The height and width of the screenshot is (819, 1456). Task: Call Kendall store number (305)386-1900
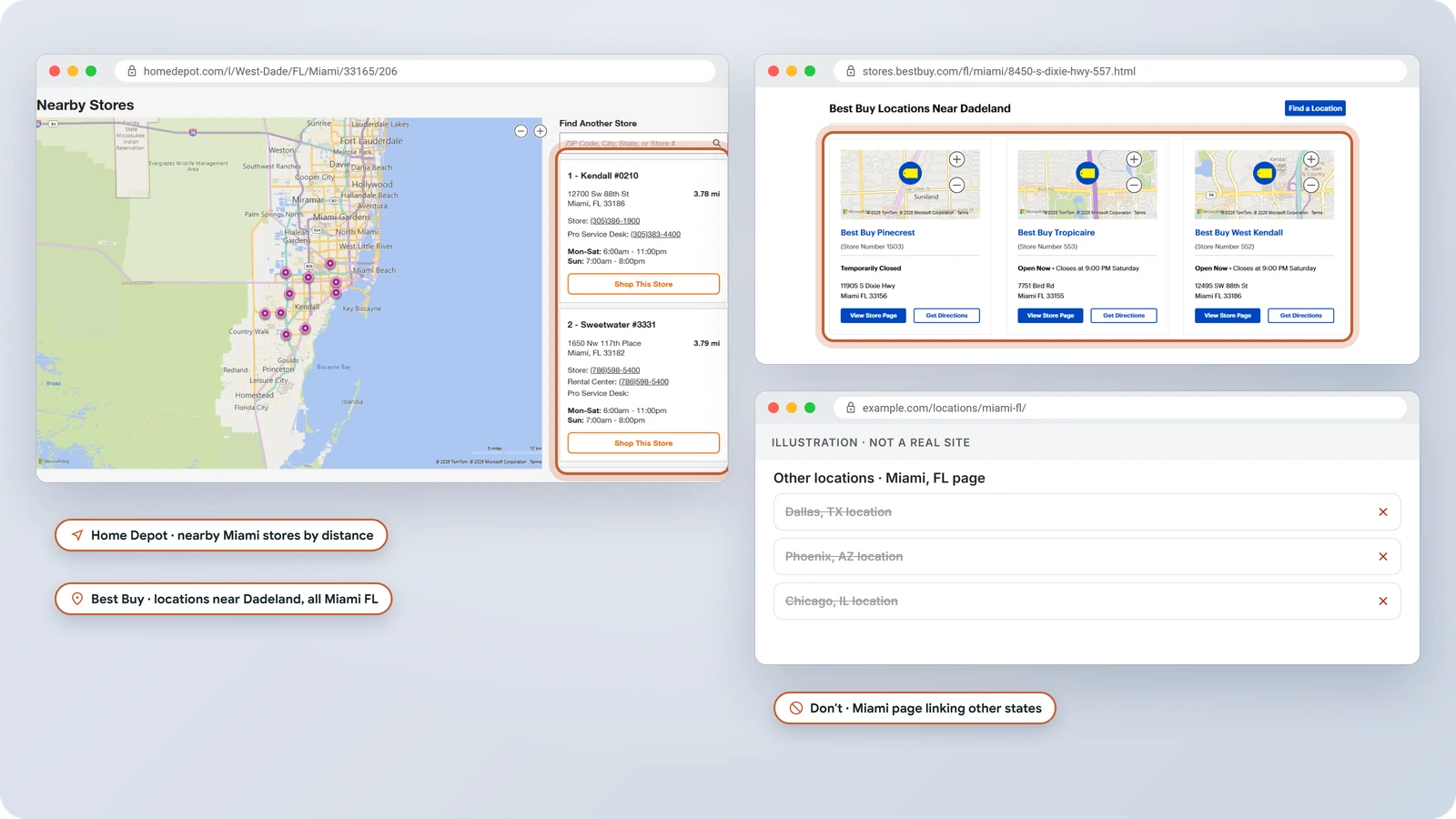pos(615,221)
